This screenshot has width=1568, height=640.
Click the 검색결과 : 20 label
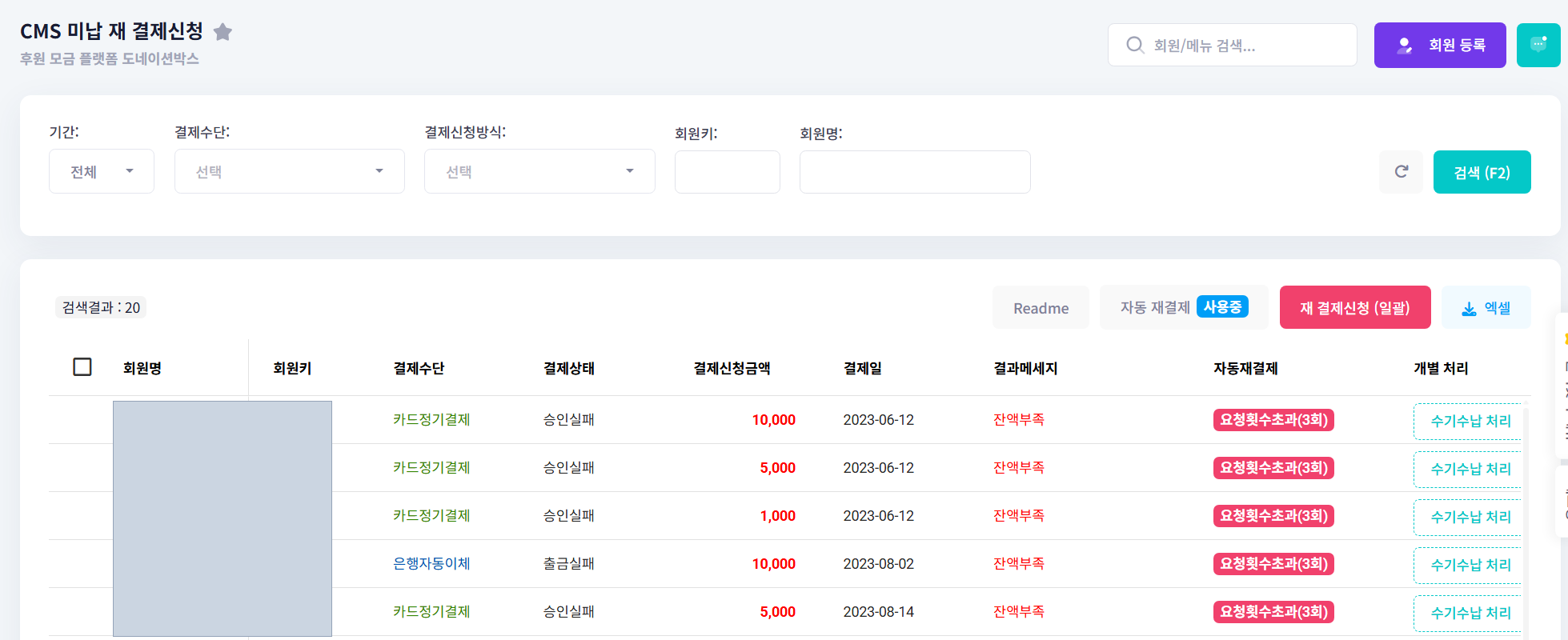101,307
